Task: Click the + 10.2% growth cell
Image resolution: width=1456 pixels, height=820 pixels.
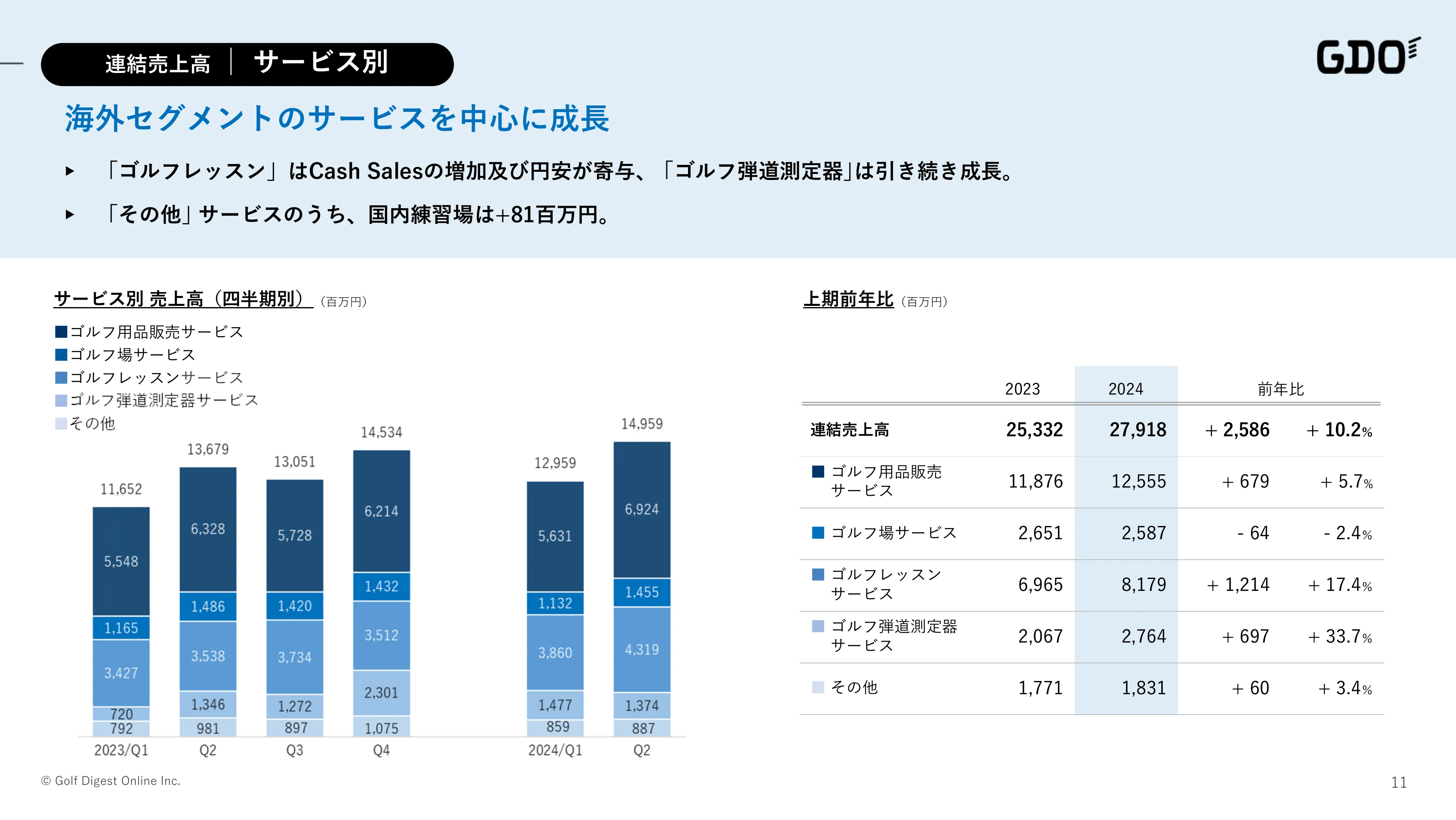Action: point(1339,430)
